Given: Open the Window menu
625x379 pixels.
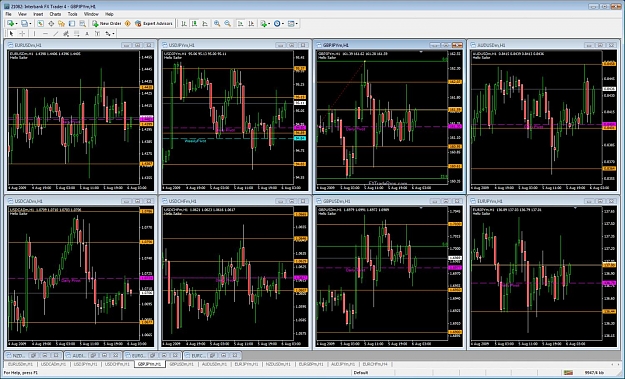Looking at the screenshot, I should pos(91,14).
